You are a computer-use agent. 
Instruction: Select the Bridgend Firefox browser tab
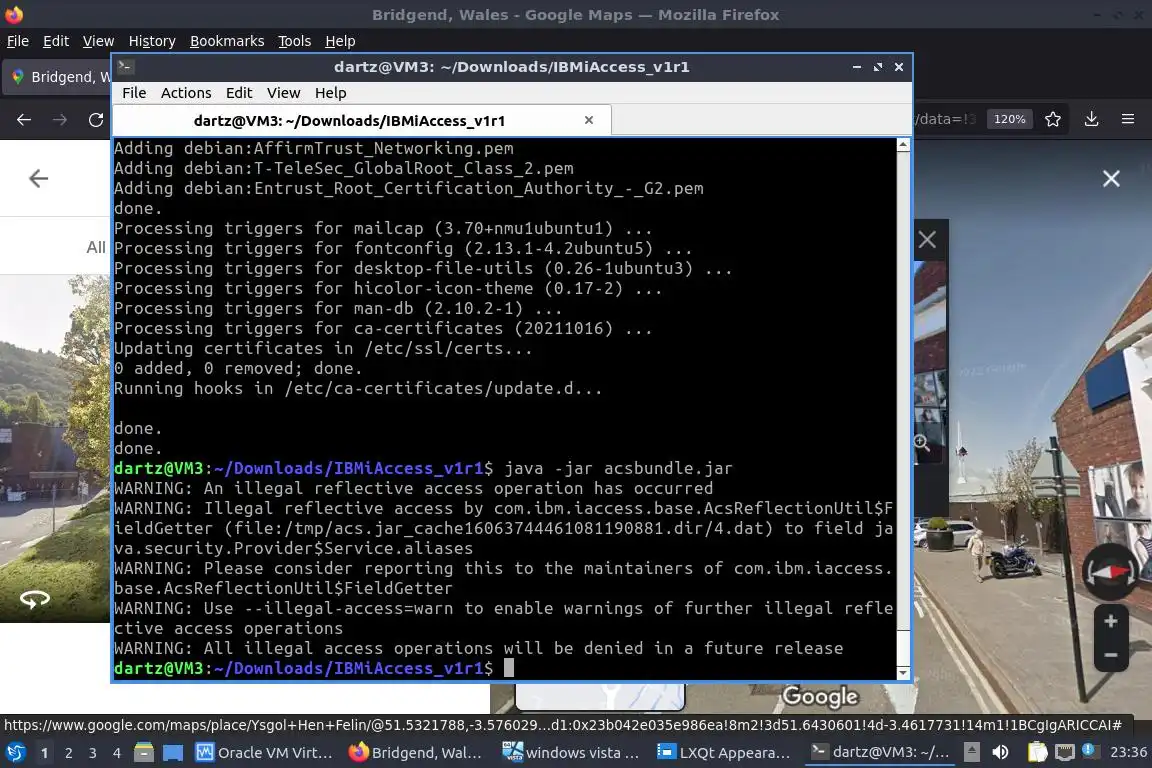coord(59,77)
